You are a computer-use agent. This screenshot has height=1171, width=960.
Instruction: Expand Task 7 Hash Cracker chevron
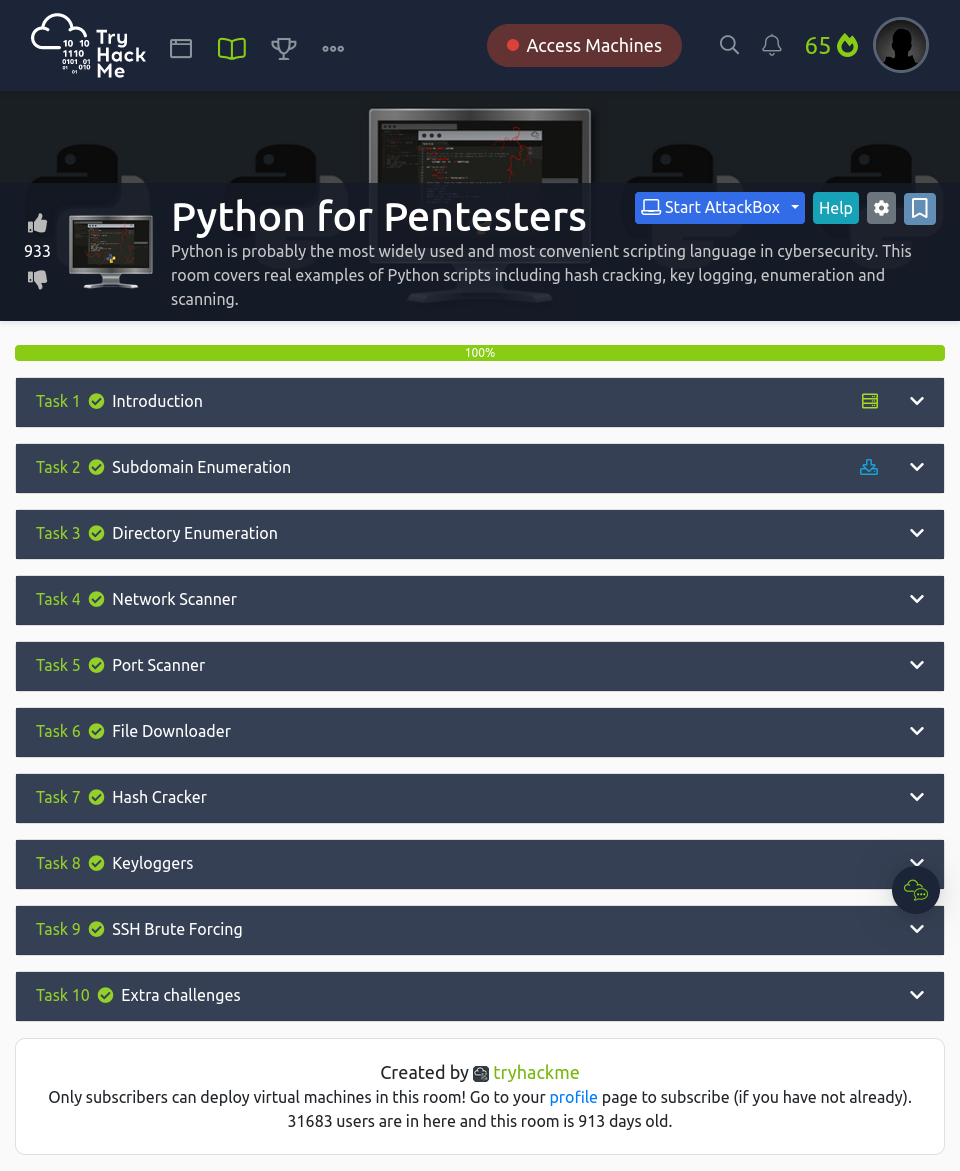[917, 798]
